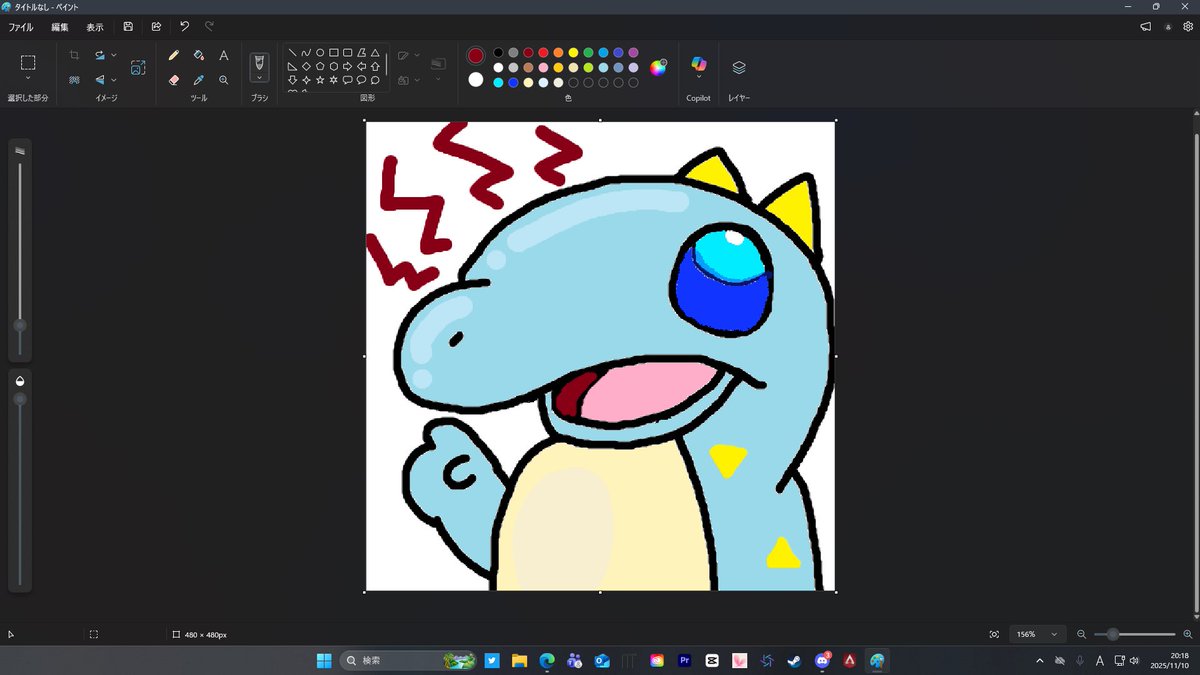Screen dimensions: 1200x675
Task: Adjust the zoom slider handle
Action: [1113, 634]
